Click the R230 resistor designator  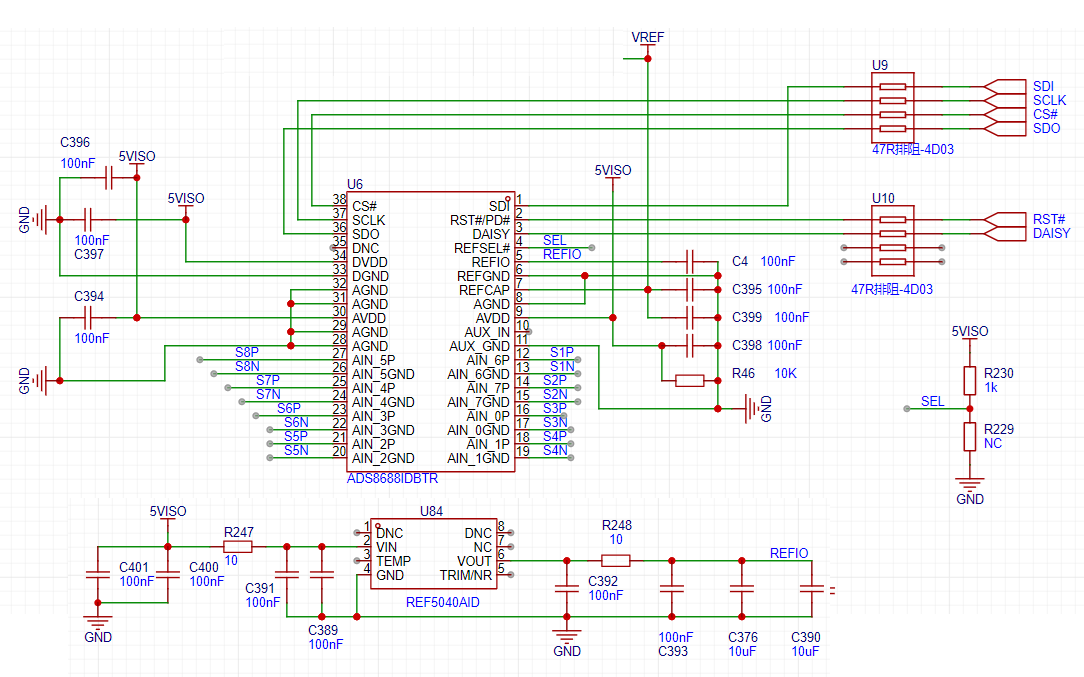coord(998,373)
